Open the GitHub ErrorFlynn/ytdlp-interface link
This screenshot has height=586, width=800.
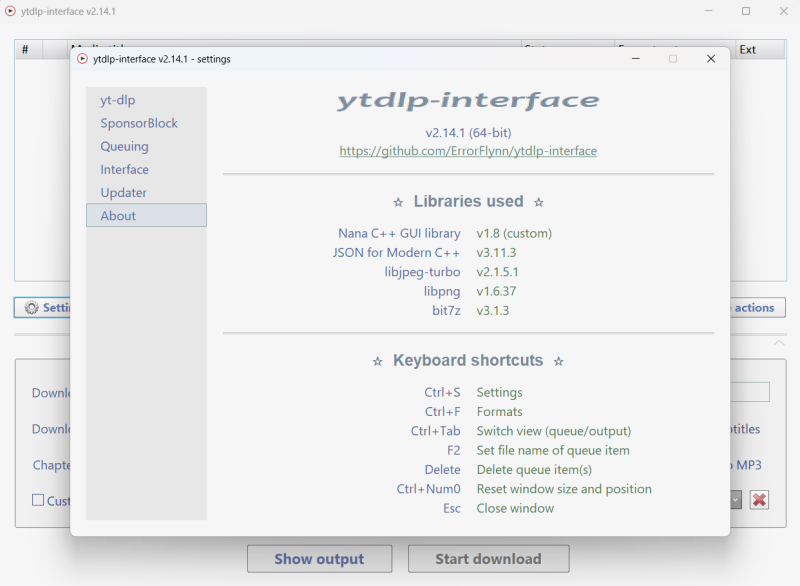[468, 151]
